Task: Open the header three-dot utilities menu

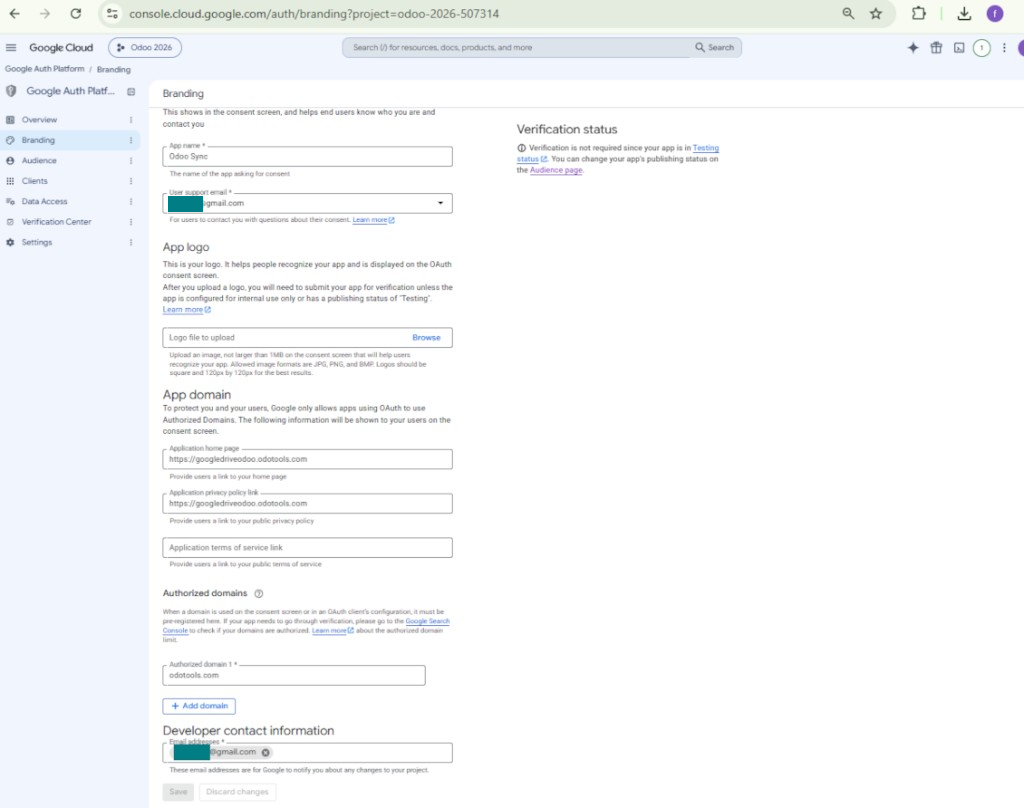Action: coord(1004,48)
